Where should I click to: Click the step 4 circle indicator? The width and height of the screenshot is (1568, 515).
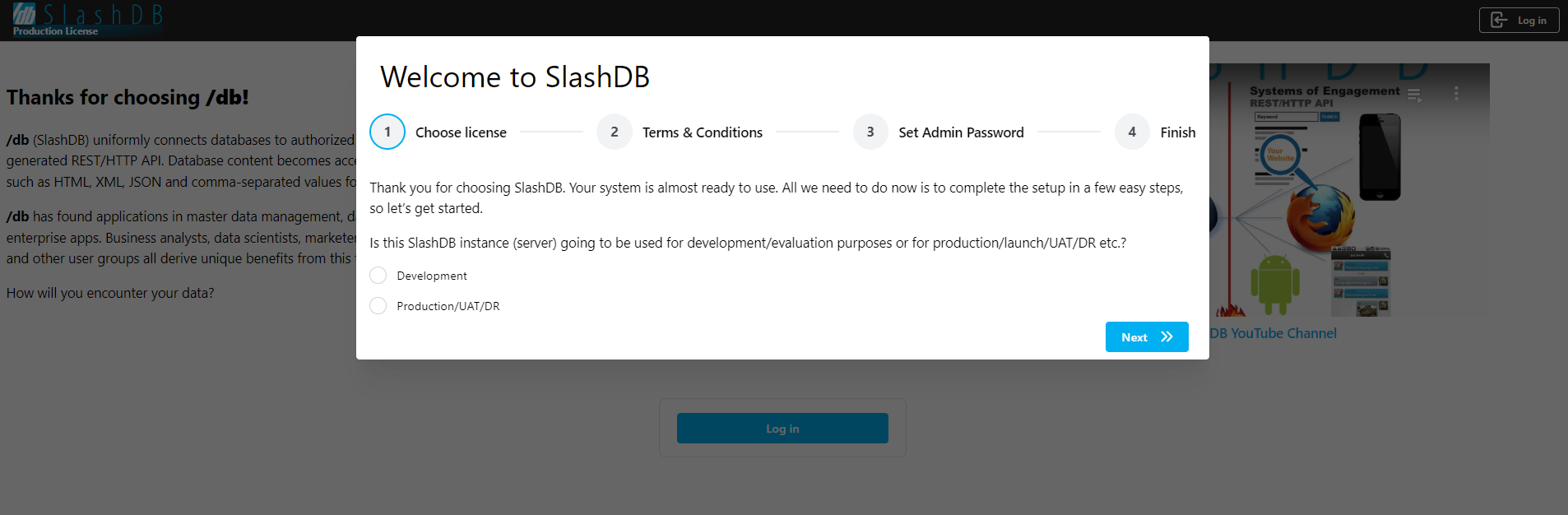click(1132, 132)
